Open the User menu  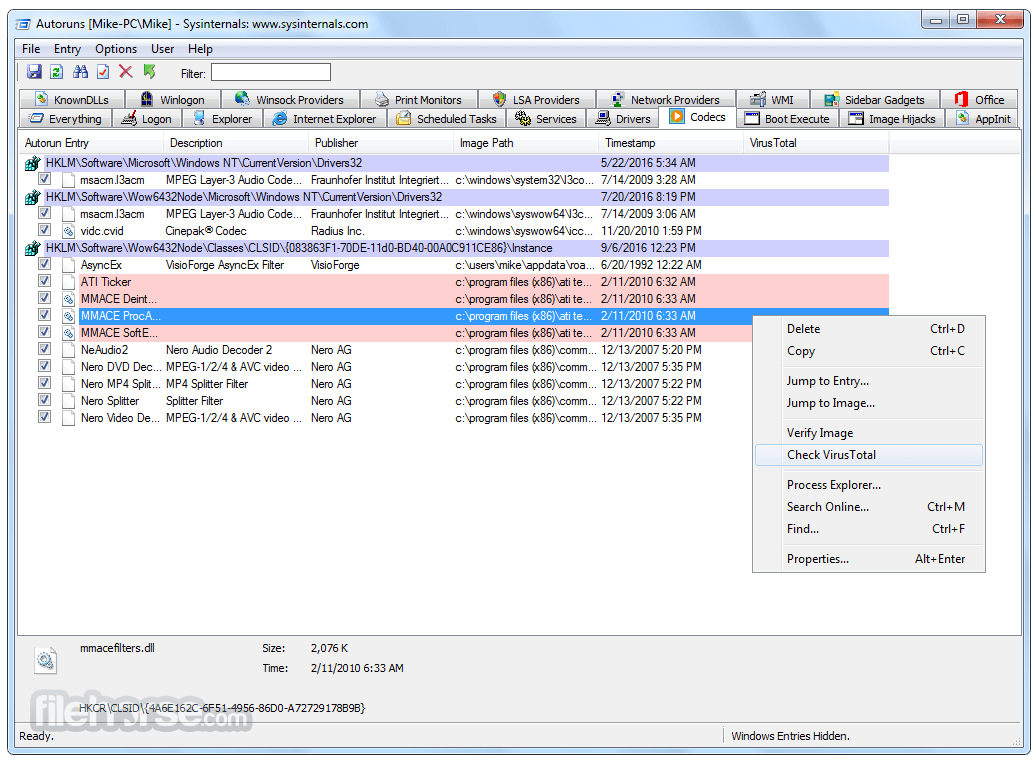pos(163,49)
